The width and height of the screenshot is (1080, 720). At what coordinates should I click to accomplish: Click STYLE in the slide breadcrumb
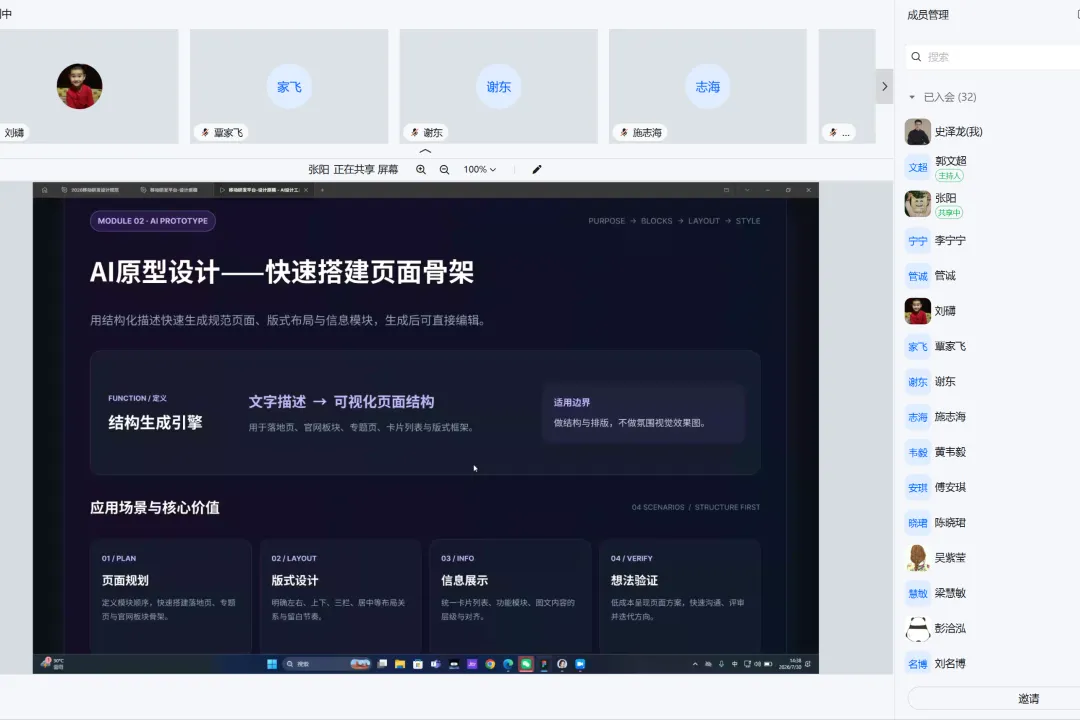(x=748, y=221)
